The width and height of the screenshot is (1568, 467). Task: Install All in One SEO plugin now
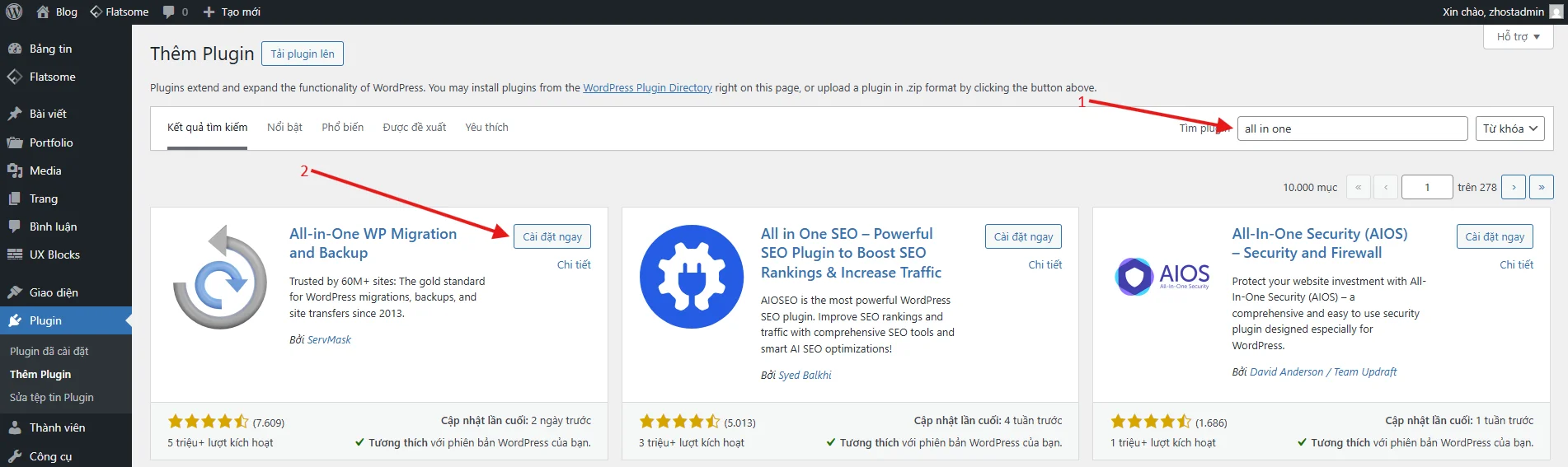[1023, 236]
